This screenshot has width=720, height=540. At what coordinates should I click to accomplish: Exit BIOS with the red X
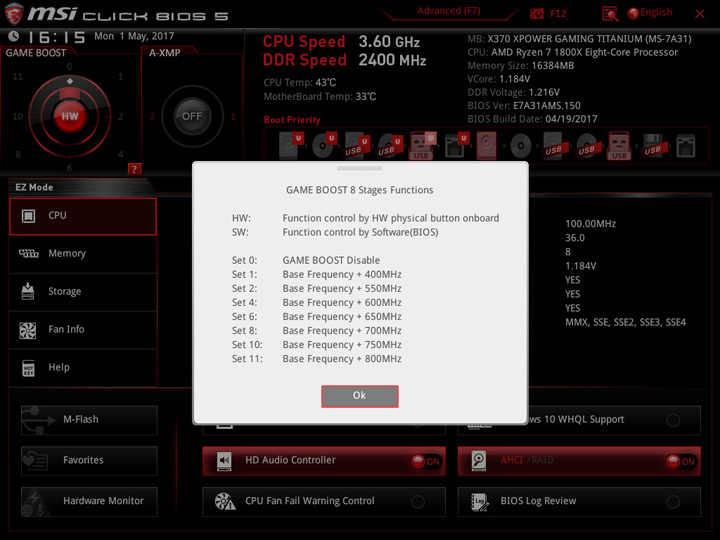click(x=699, y=14)
